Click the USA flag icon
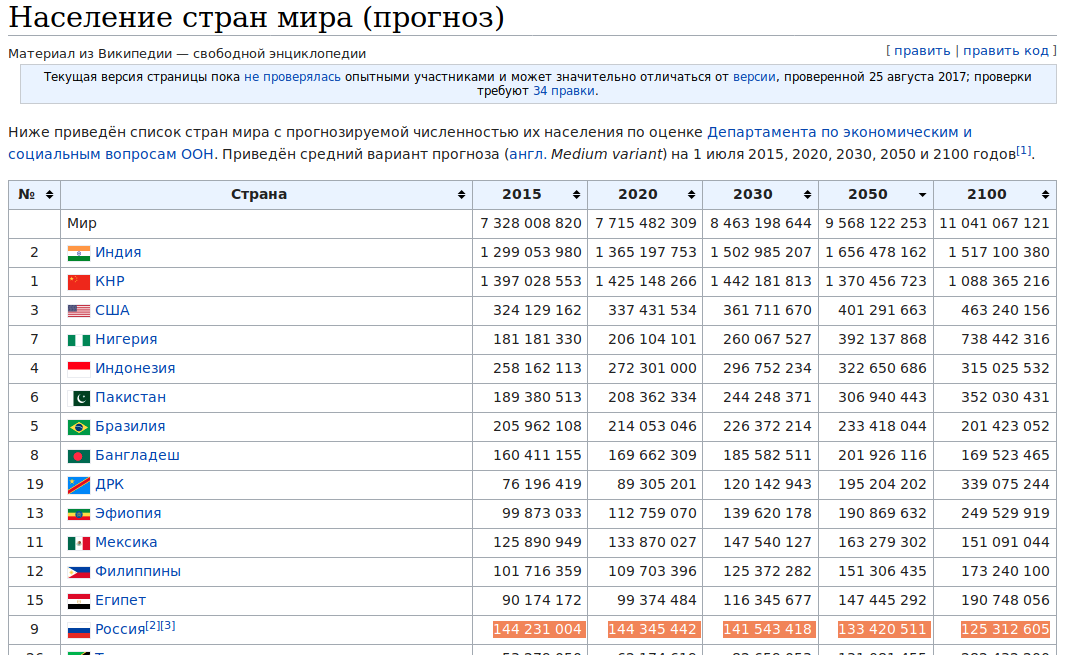 [79, 311]
